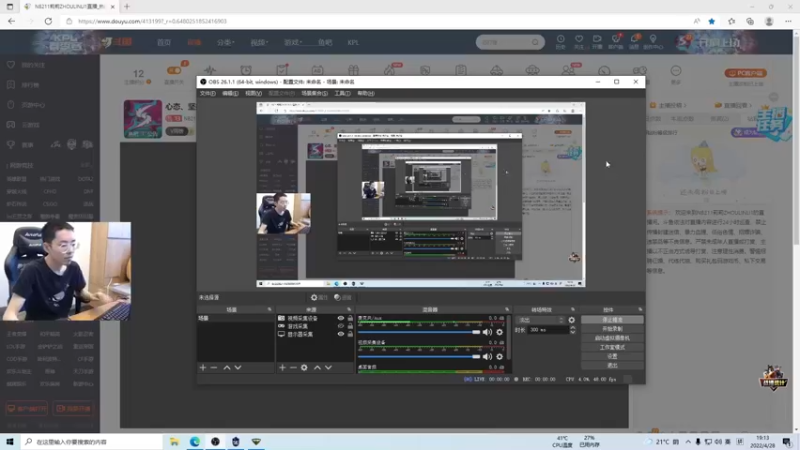This screenshot has width=800, height=450.
Task: Click Douyu search magnifier icon
Action: tap(535, 42)
